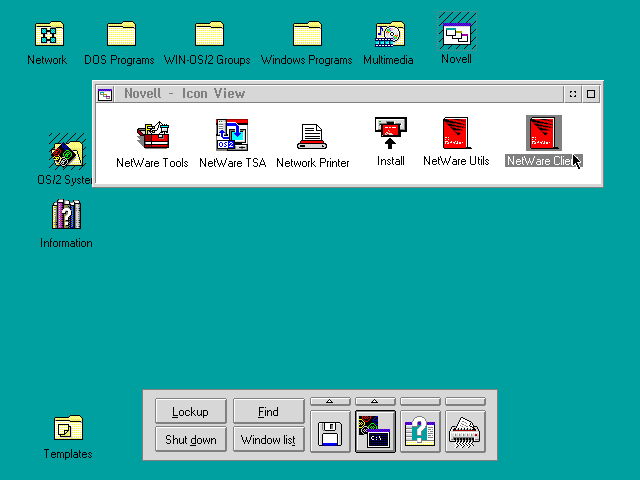Viewport: 640px width, 480px height.
Task: Click the Templates label text
Action: click(x=68, y=454)
